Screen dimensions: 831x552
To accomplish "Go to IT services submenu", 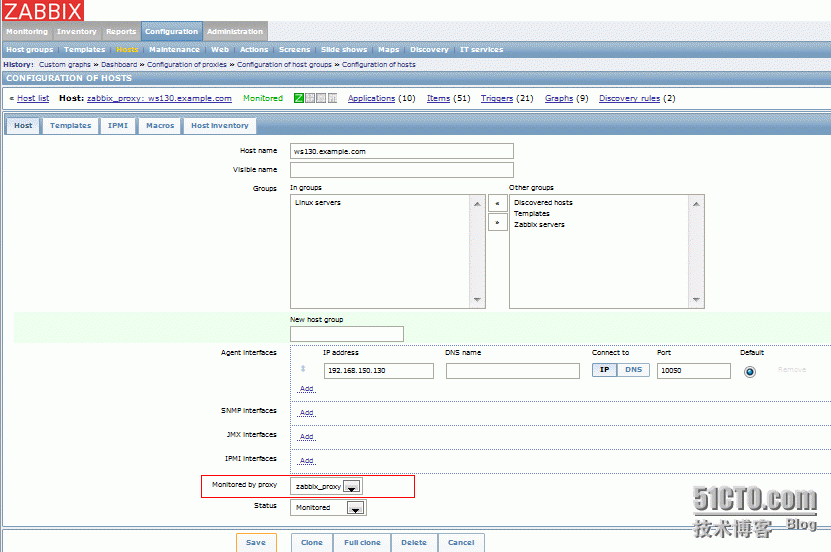I will 481,49.
